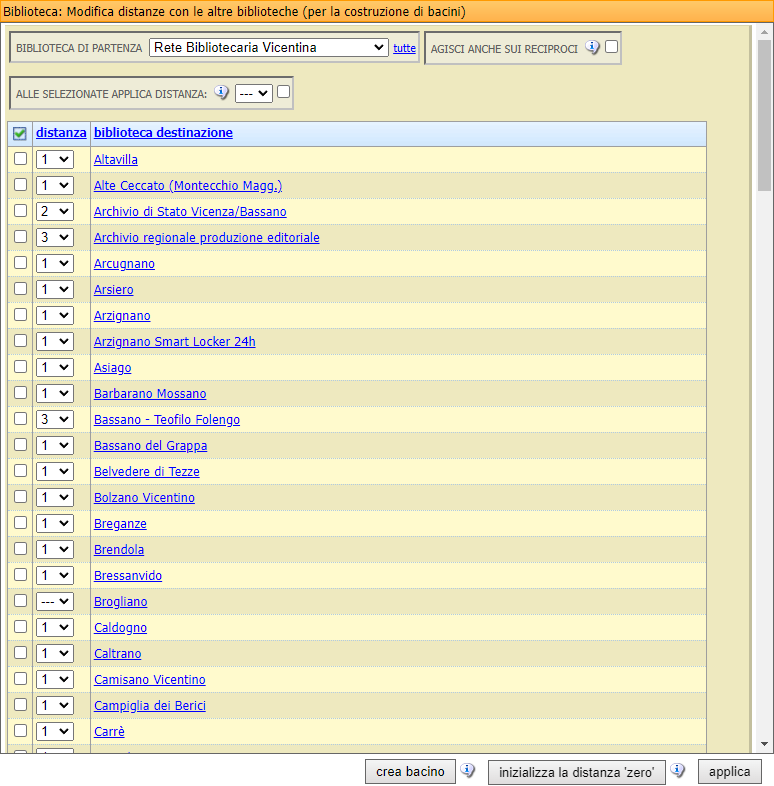Screen dimensions: 774x786
Task: Open the 'Biblioteca di partenza' dropdown
Action: click(268, 47)
